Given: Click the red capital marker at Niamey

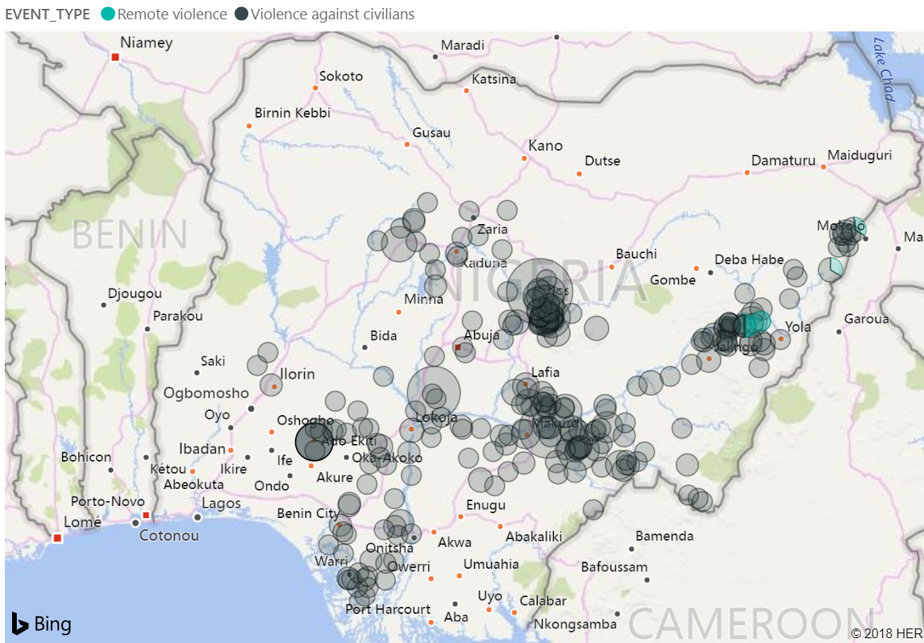Looking at the screenshot, I should click(x=116, y=58).
